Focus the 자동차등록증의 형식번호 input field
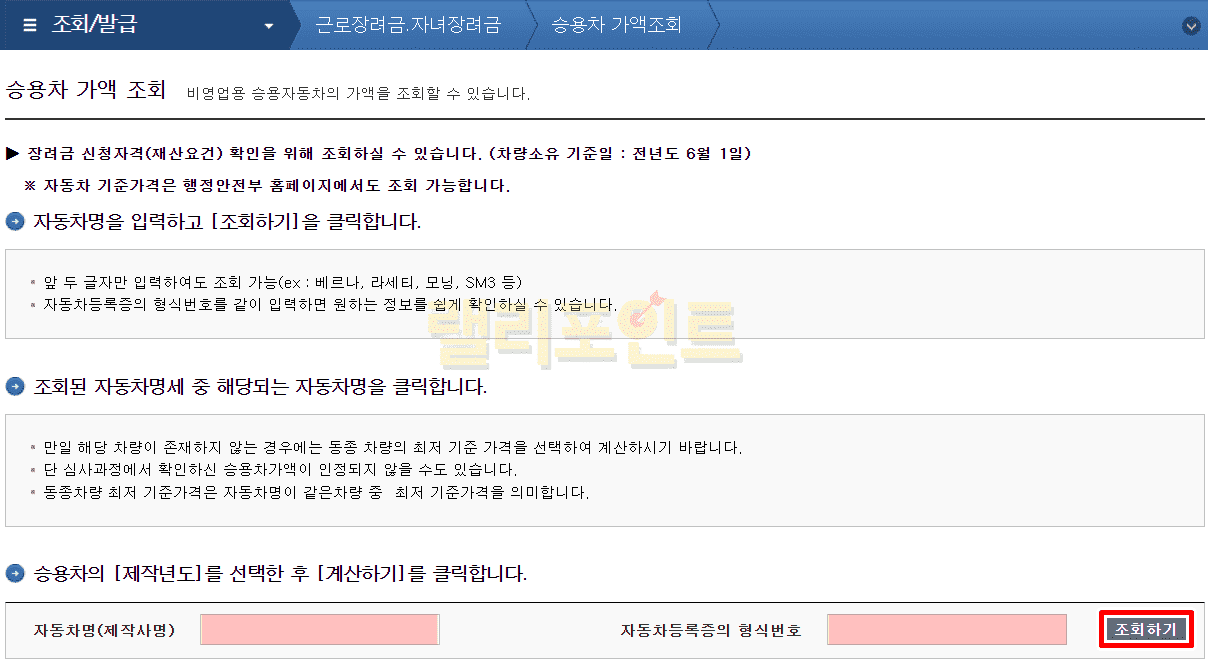1208x669 pixels. tap(946, 630)
